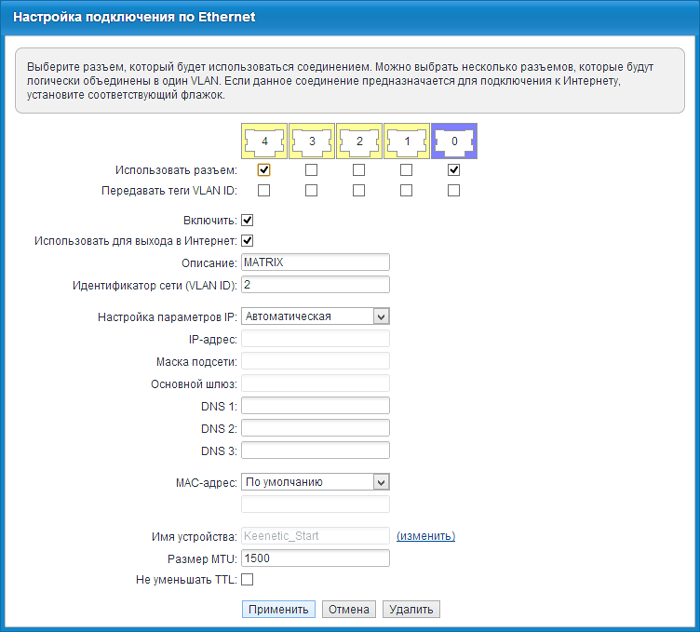The image size is (700, 632).
Task: Toggle 'Использовать для выхода в Интернет' checkbox
Action: (247, 241)
